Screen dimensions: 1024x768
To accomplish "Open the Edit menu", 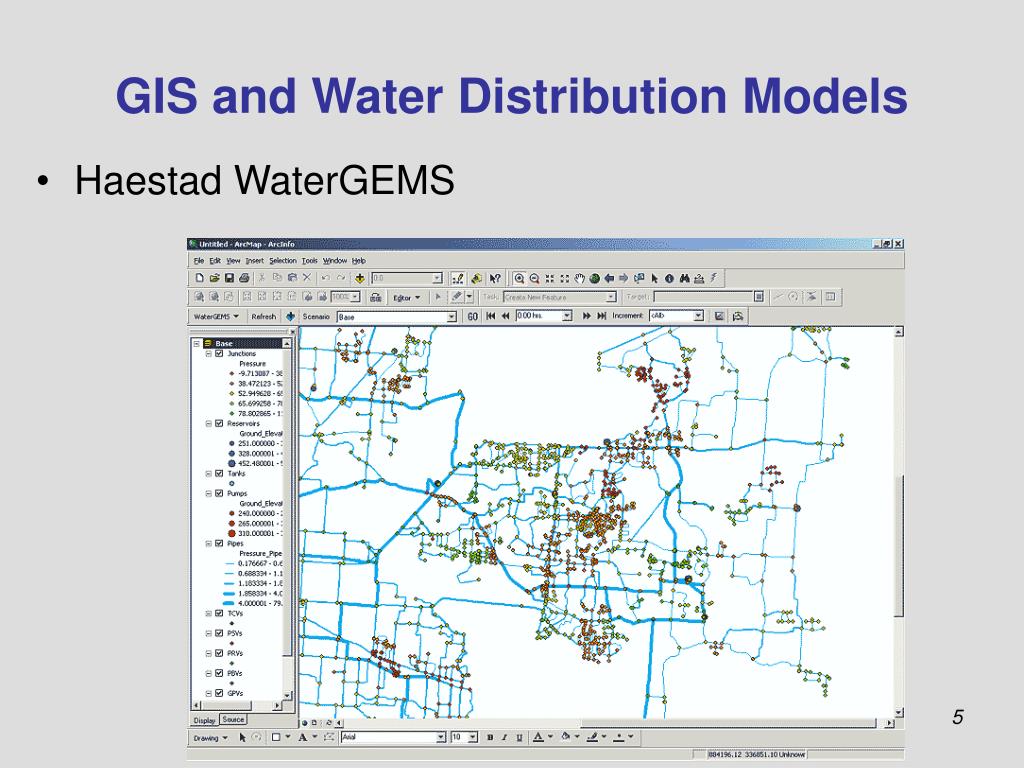I will [215, 261].
